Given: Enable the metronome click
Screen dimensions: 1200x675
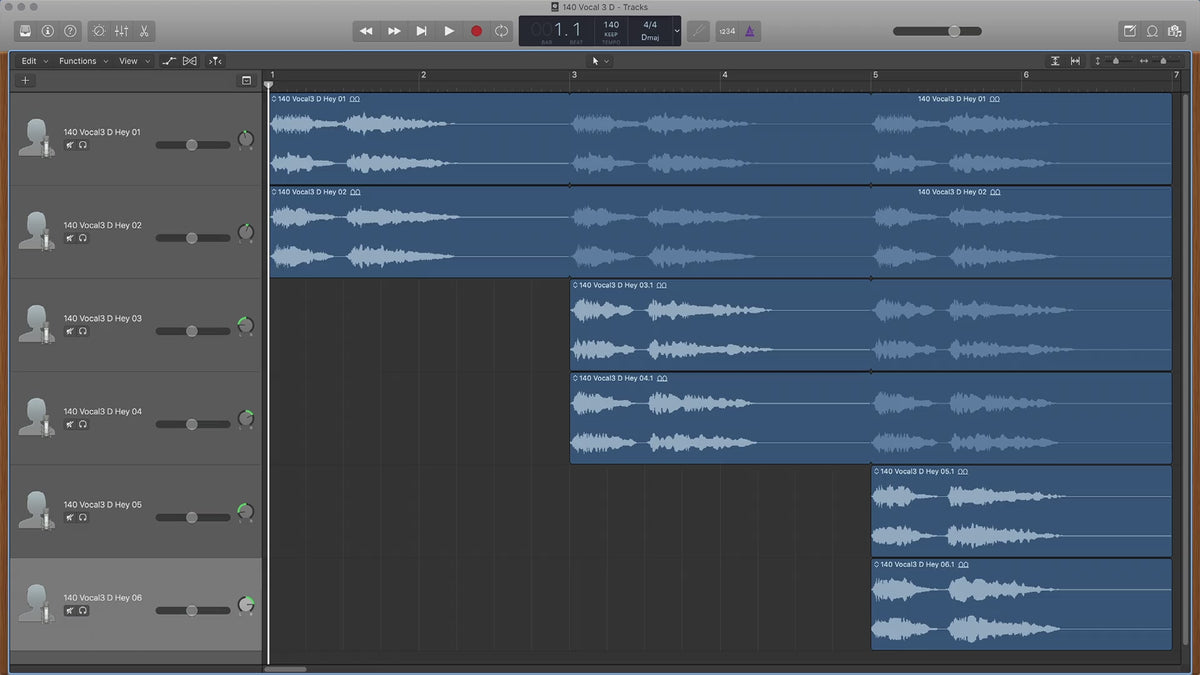Looking at the screenshot, I should click(x=750, y=31).
